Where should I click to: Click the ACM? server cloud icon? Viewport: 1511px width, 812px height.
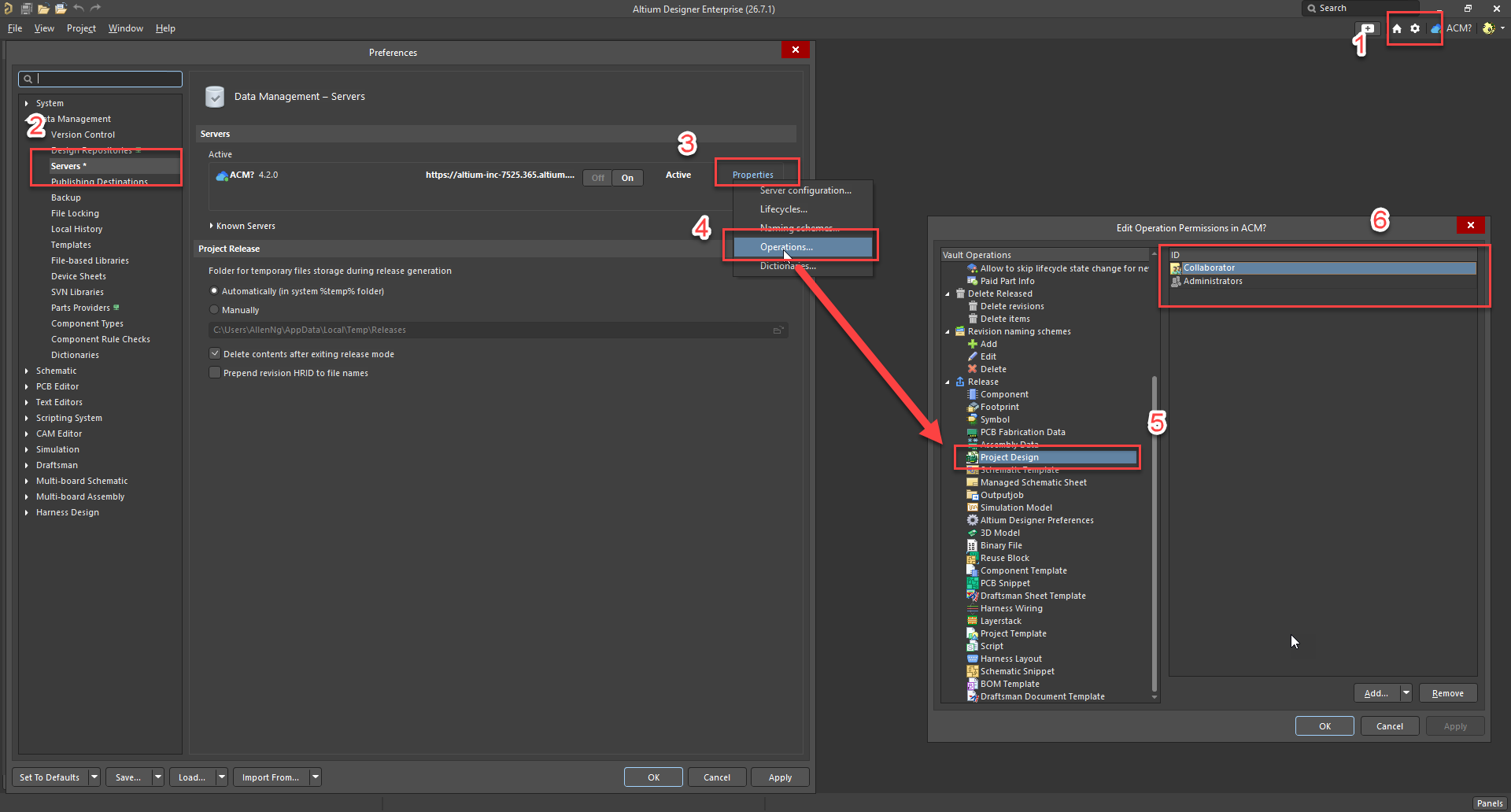click(222, 175)
